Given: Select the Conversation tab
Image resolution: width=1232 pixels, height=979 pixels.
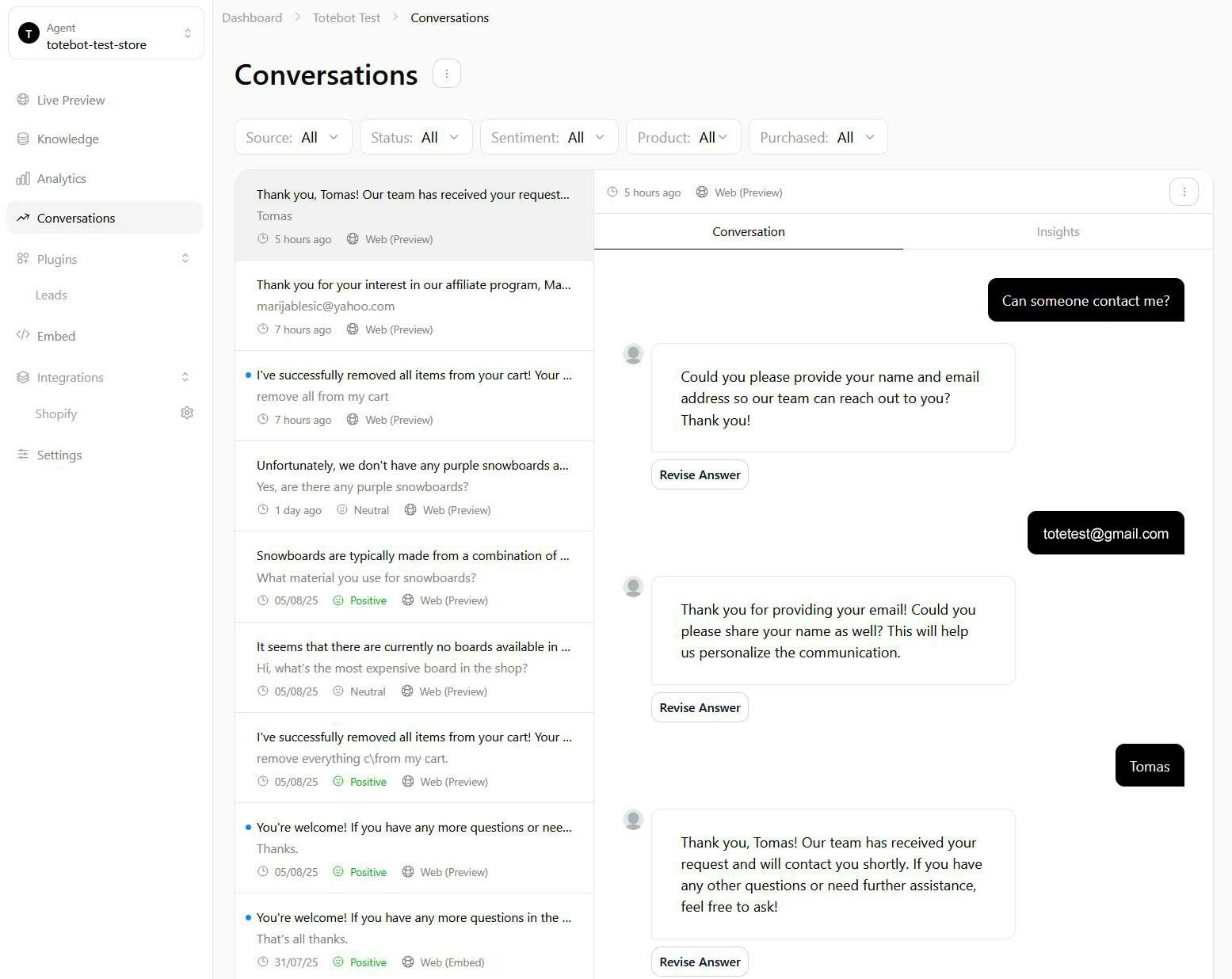Looking at the screenshot, I should coord(748,231).
